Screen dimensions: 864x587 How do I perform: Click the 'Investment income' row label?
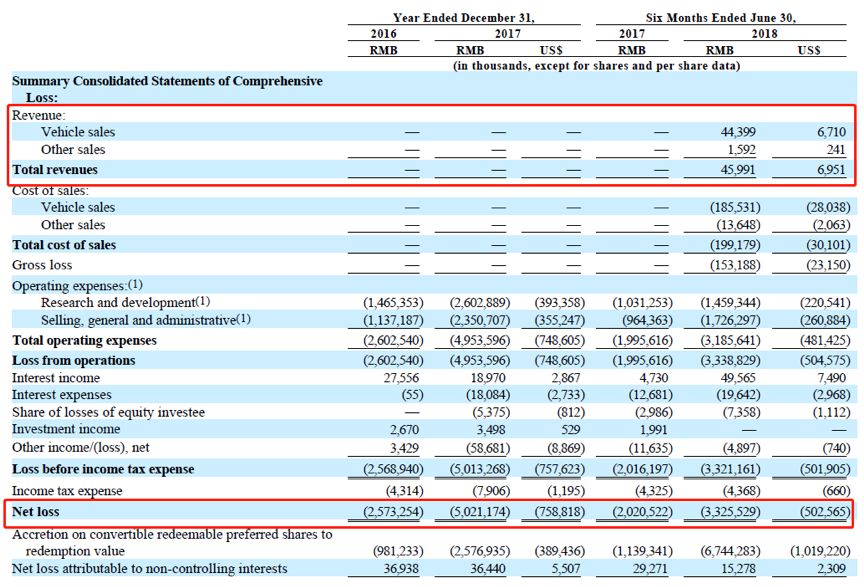click(66, 429)
